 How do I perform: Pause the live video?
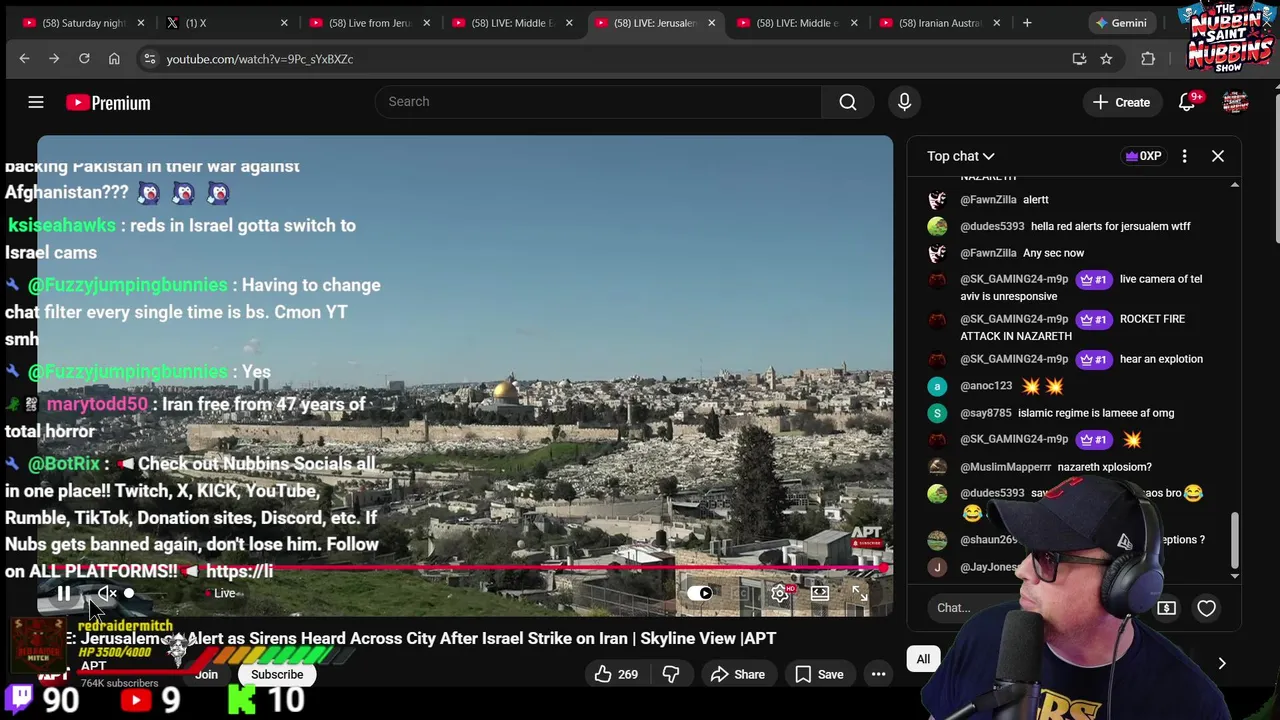click(63, 594)
